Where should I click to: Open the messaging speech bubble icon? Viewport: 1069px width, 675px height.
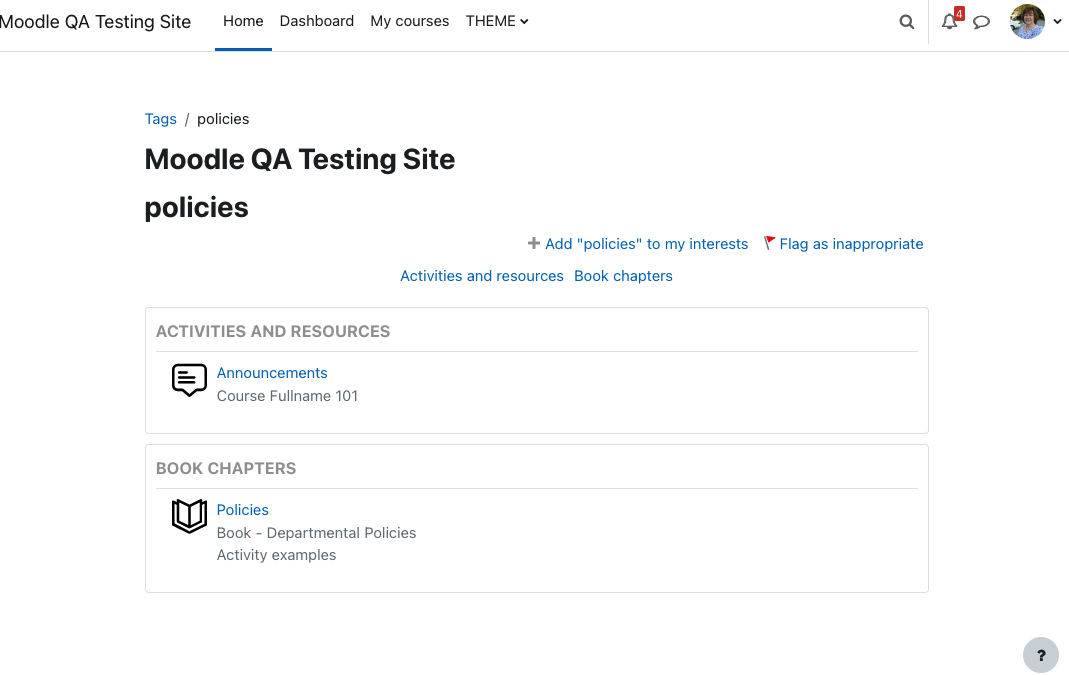pos(981,22)
